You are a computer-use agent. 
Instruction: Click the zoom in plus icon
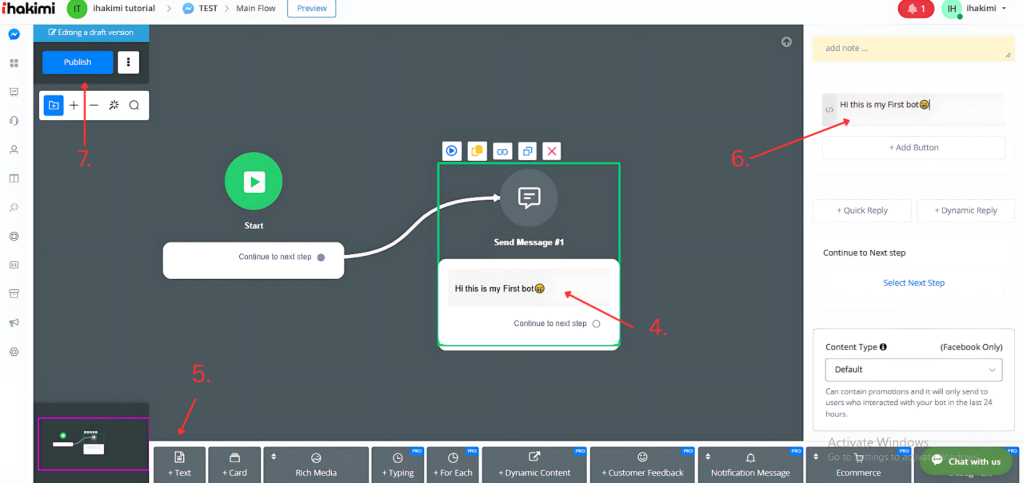[74, 105]
